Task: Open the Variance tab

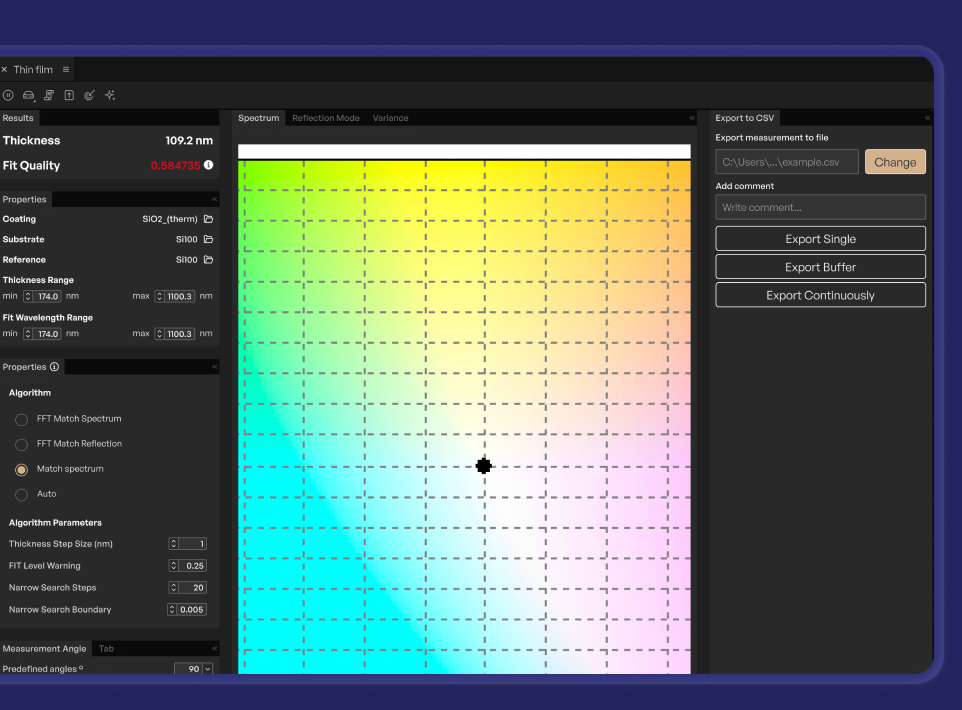Action: 390,117
